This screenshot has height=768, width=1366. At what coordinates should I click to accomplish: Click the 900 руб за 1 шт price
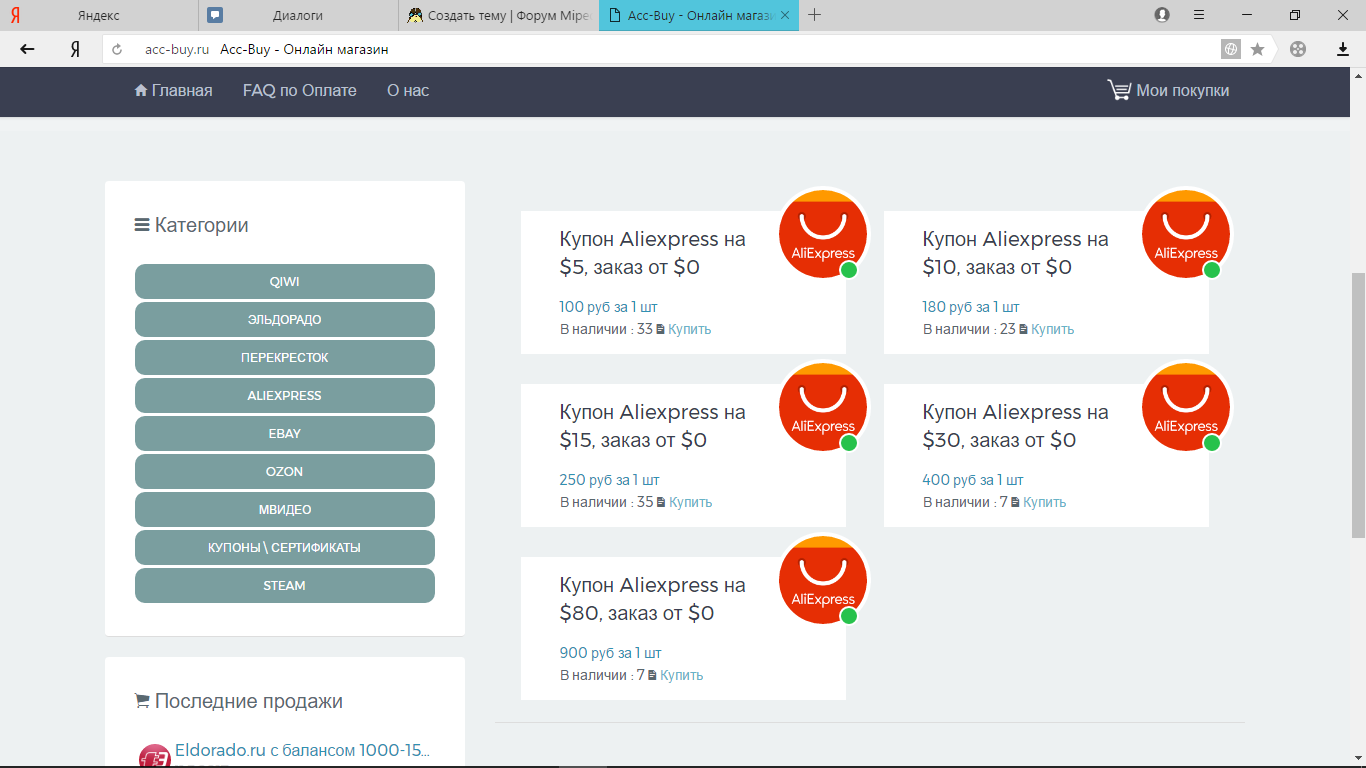[x=610, y=653]
